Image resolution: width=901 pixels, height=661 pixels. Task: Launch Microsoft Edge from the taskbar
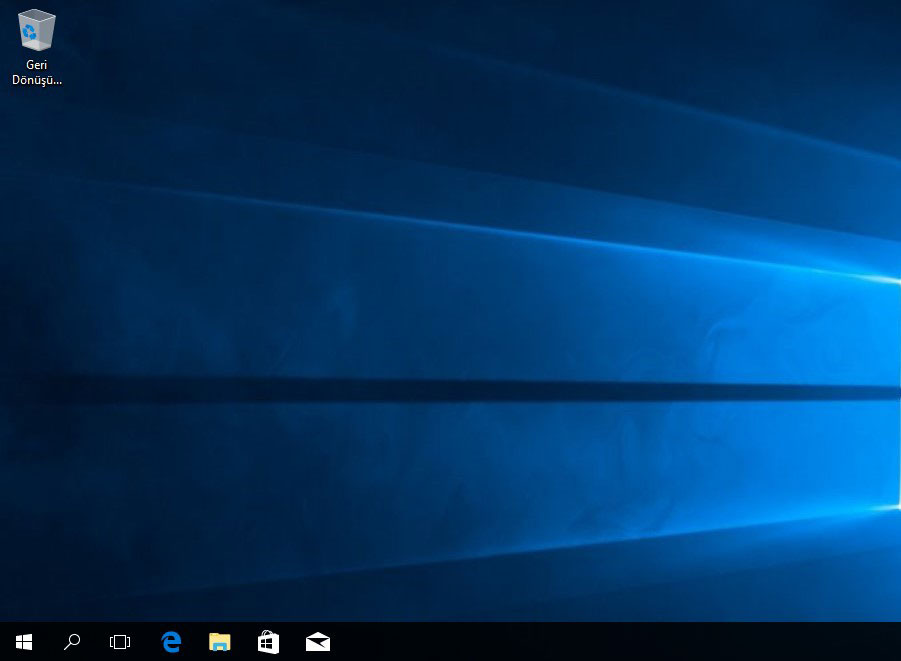coord(171,642)
